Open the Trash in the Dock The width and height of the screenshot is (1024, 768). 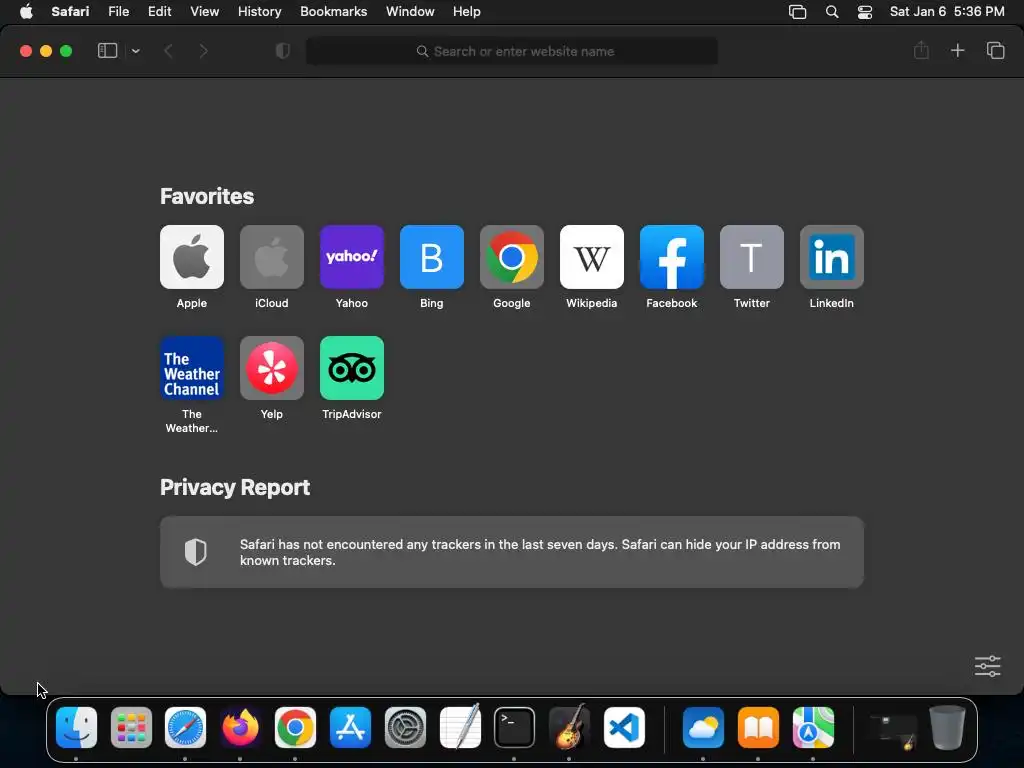point(947,728)
